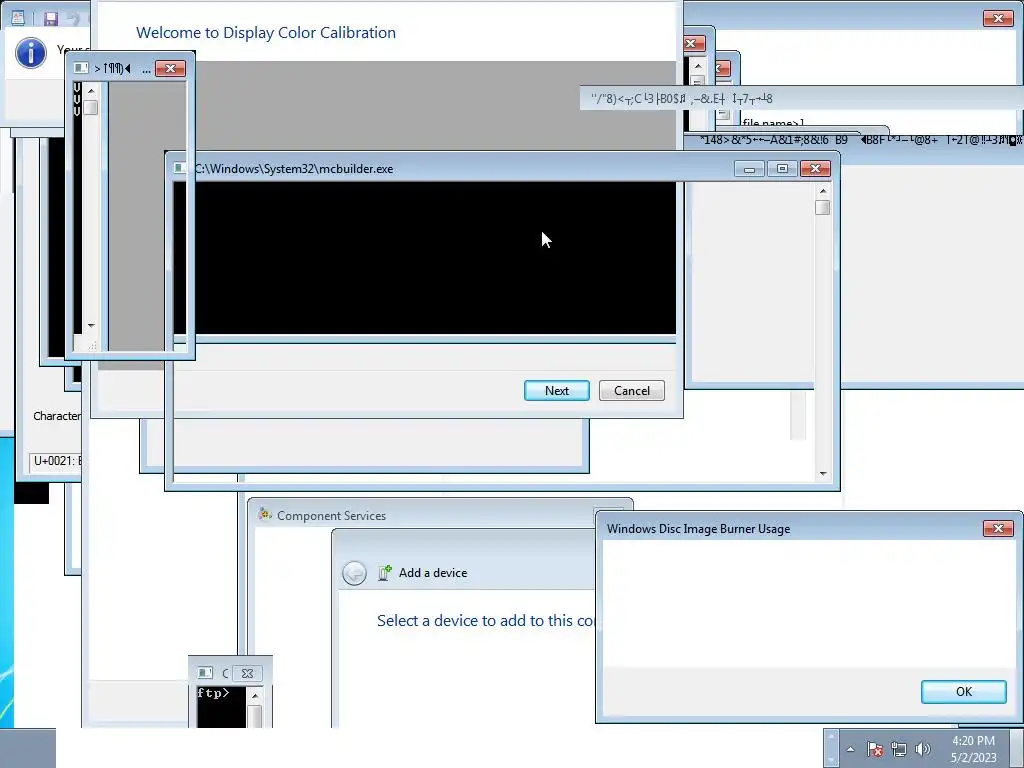Click the document icon at the top-left corner
The image size is (1024, 768).
tap(18, 18)
